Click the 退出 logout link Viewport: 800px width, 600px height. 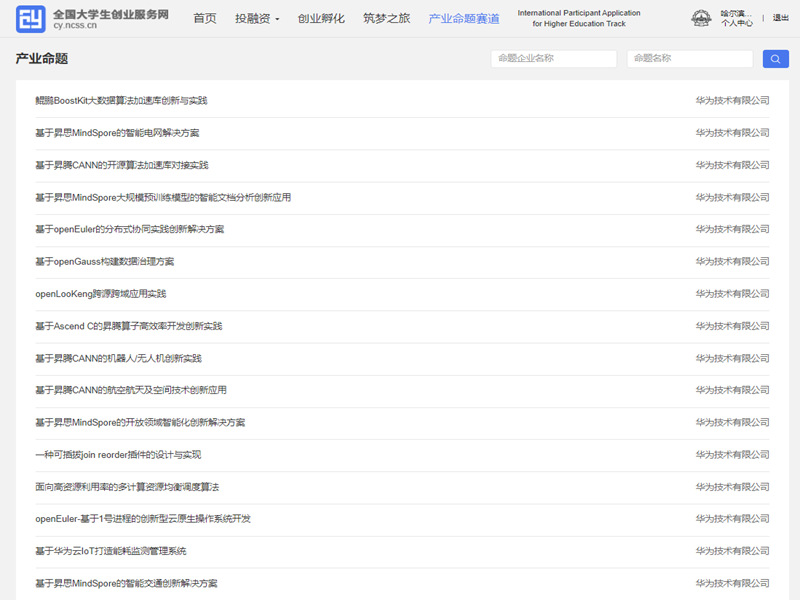(780, 18)
